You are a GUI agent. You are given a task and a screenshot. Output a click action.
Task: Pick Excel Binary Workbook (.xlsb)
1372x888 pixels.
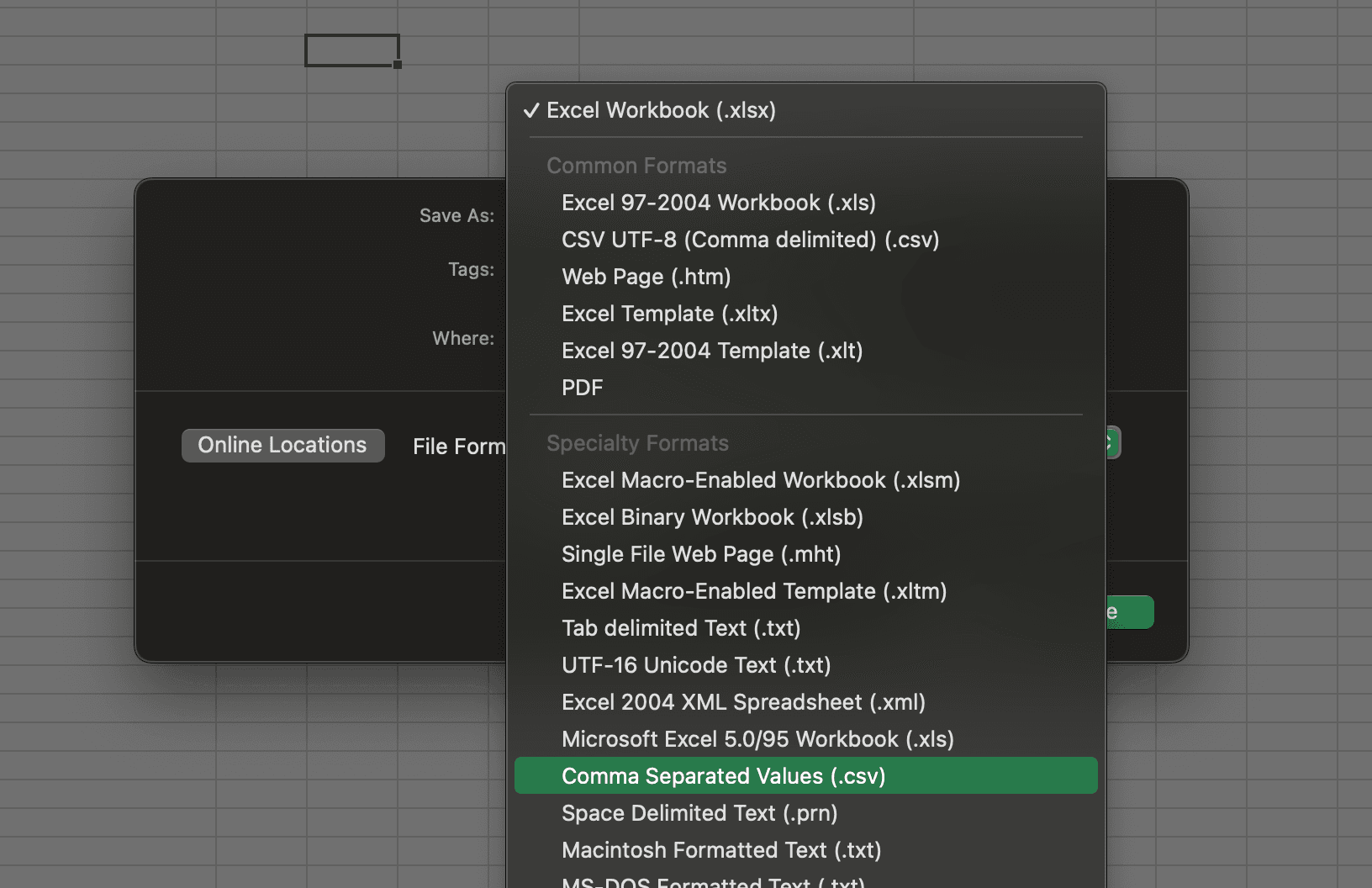pos(805,517)
